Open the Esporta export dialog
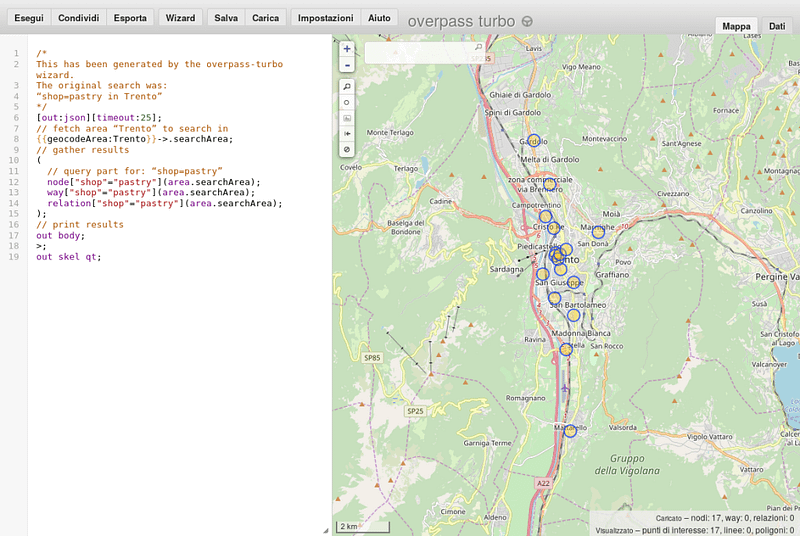Viewport: 800px width, 536px height. 130,18
